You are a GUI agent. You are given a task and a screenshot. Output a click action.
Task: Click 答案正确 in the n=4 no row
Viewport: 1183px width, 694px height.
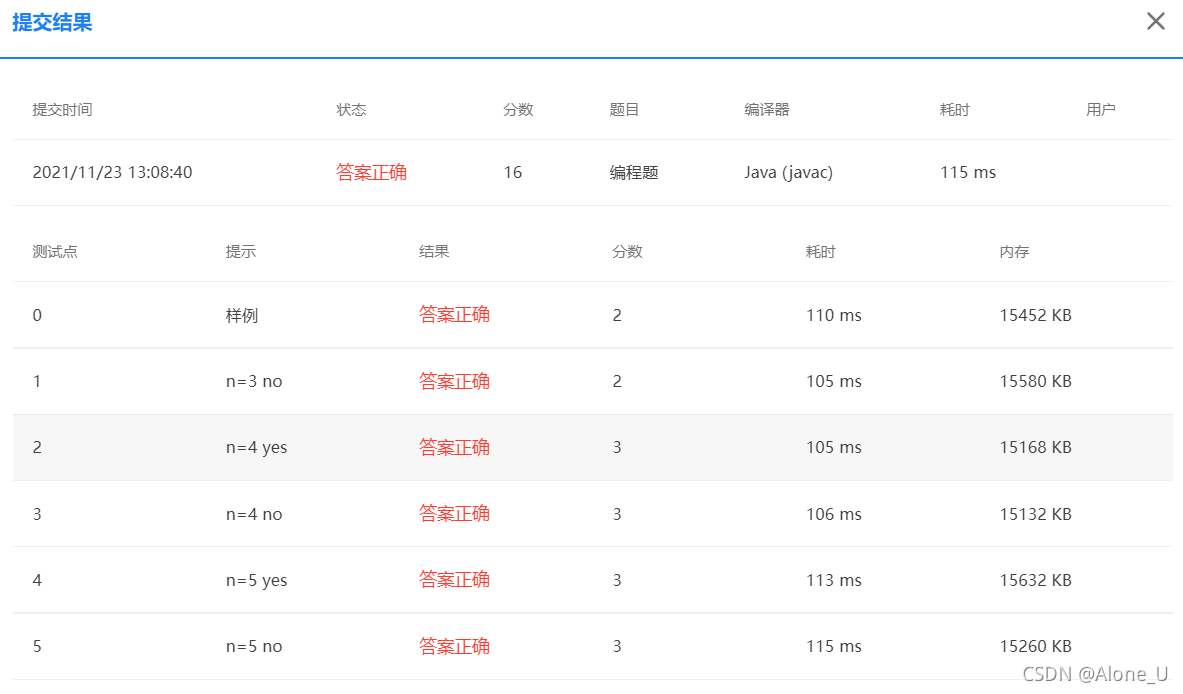[454, 514]
